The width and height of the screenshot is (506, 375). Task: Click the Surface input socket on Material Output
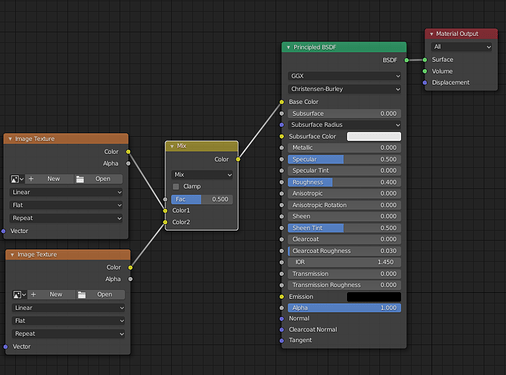tap(425, 60)
